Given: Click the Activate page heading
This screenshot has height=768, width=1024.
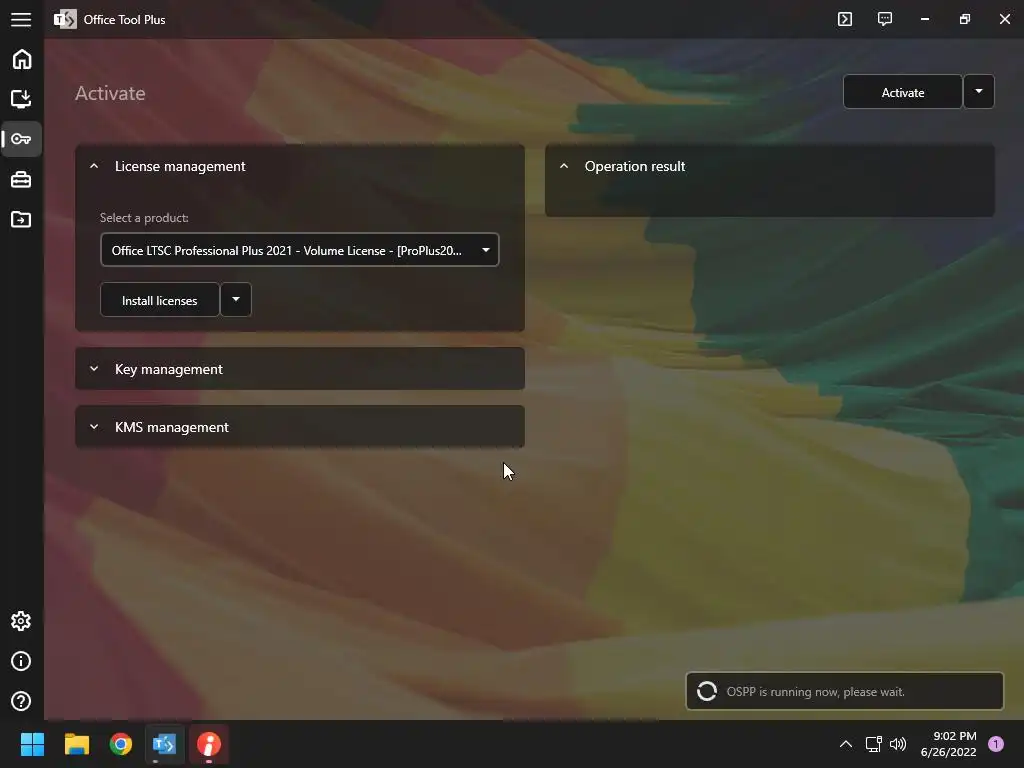Looking at the screenshot, I should (x=110, y=93).
